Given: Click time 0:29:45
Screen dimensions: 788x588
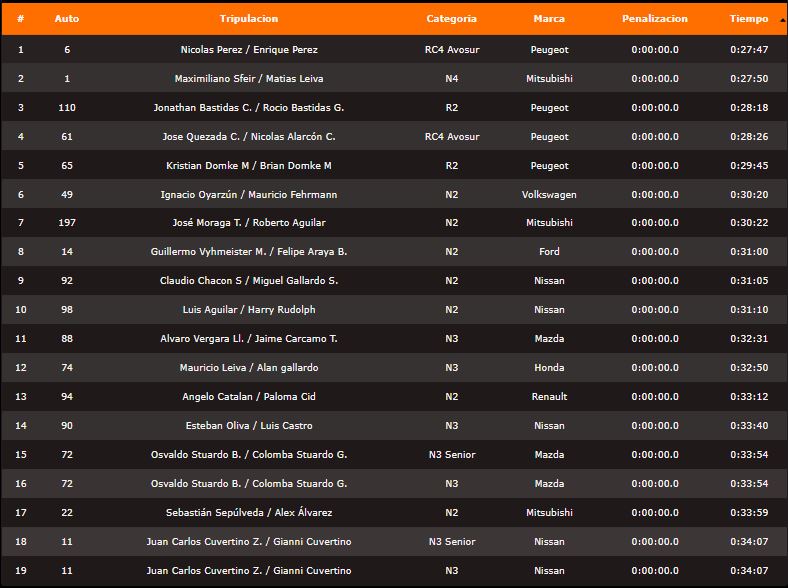Looking at the screenshot, I should 749,166.
